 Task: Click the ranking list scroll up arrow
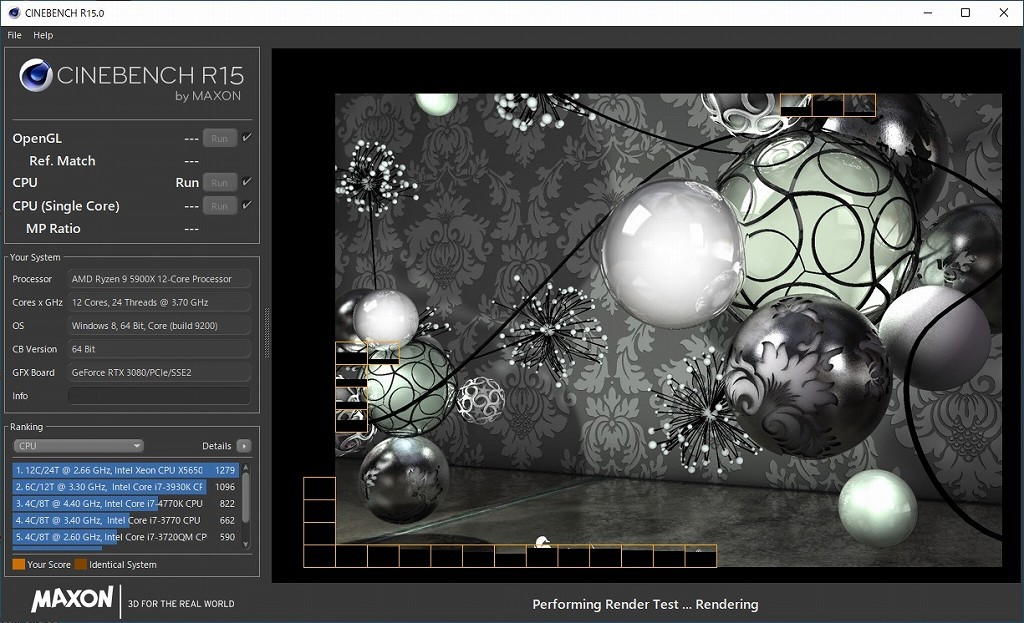(246, 467)
